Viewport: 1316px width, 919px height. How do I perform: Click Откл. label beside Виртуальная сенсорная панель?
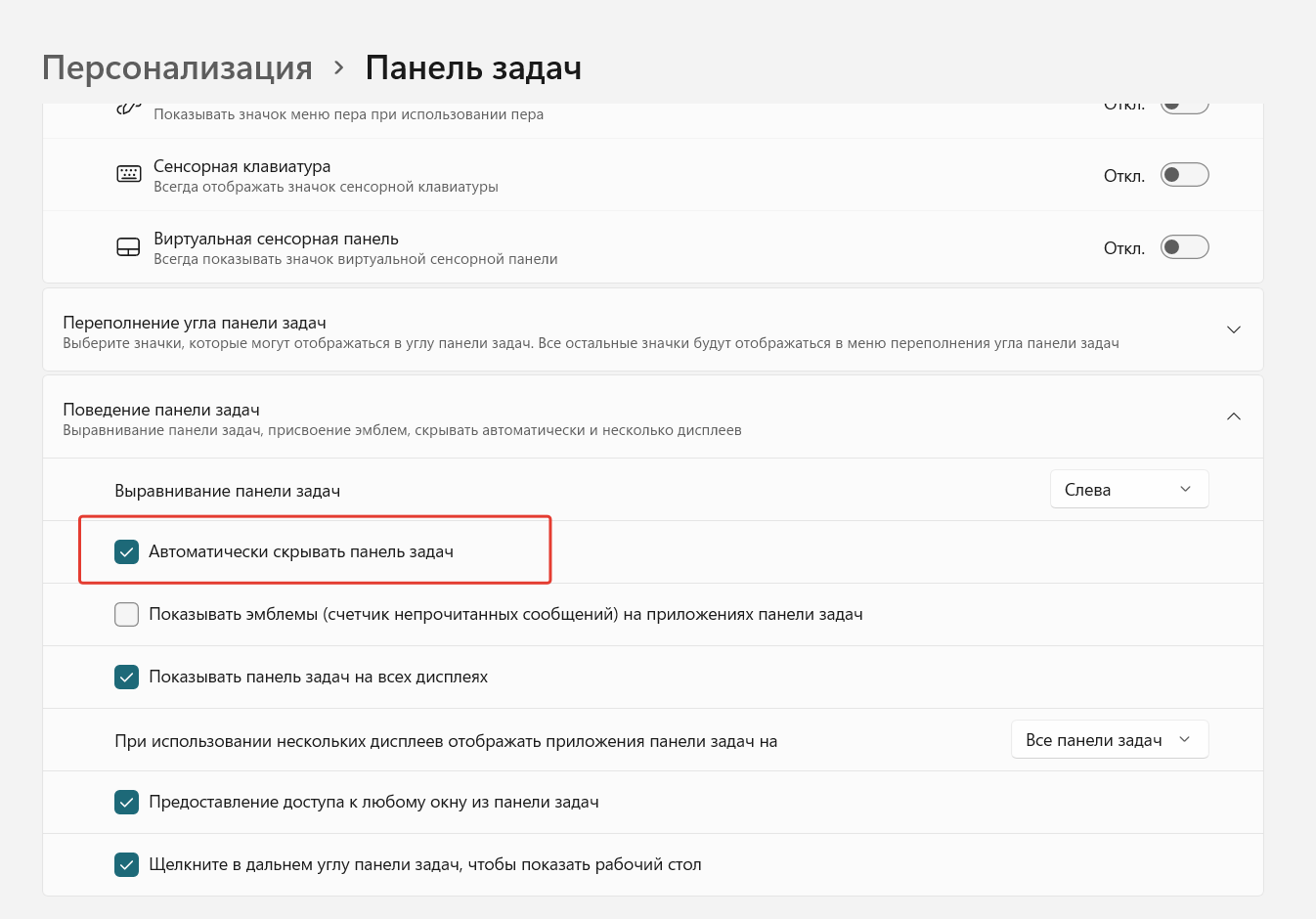click(x=1124, y=248)
